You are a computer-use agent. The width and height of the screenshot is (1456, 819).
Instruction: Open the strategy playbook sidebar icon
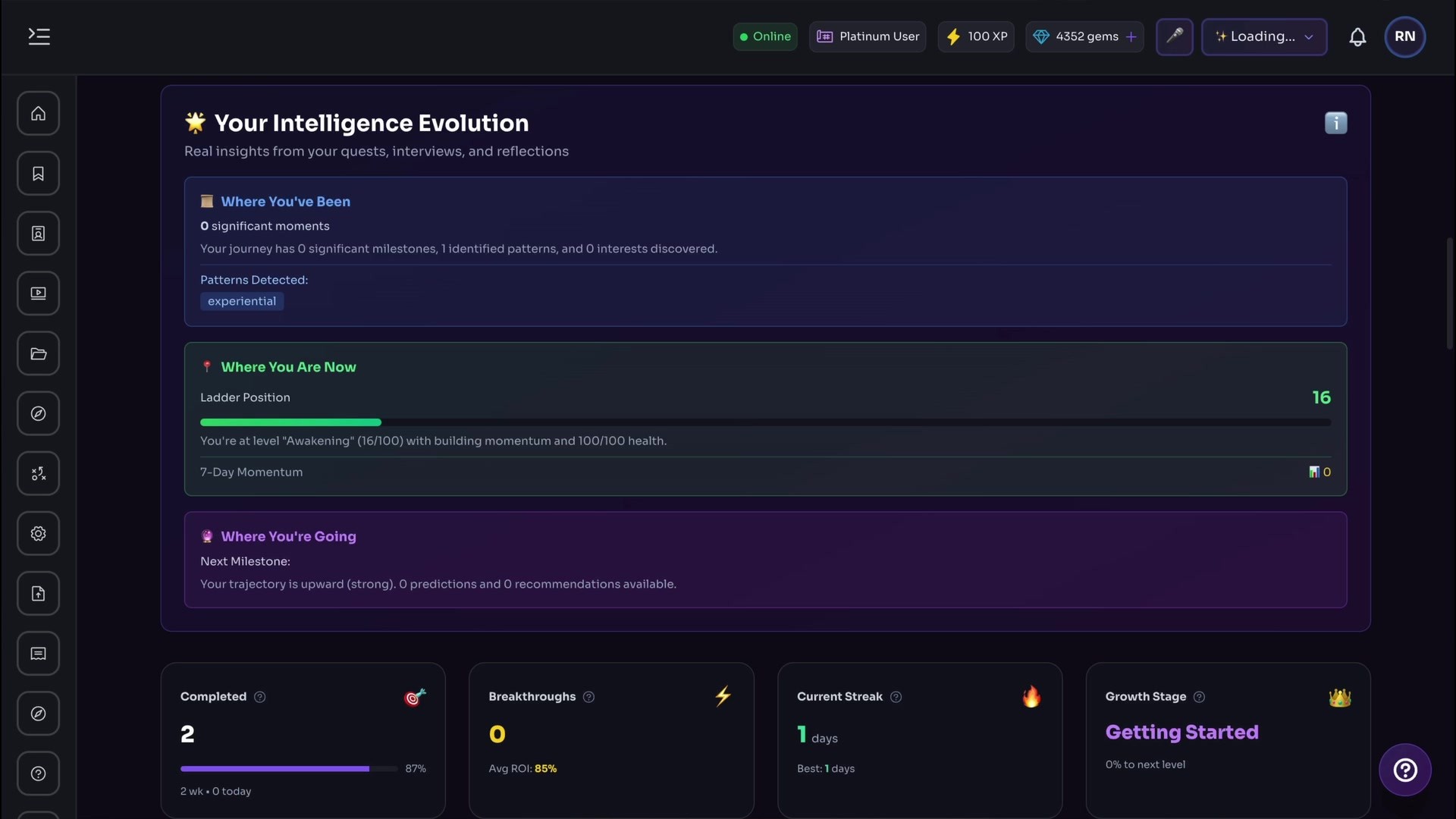click(38, 473)
